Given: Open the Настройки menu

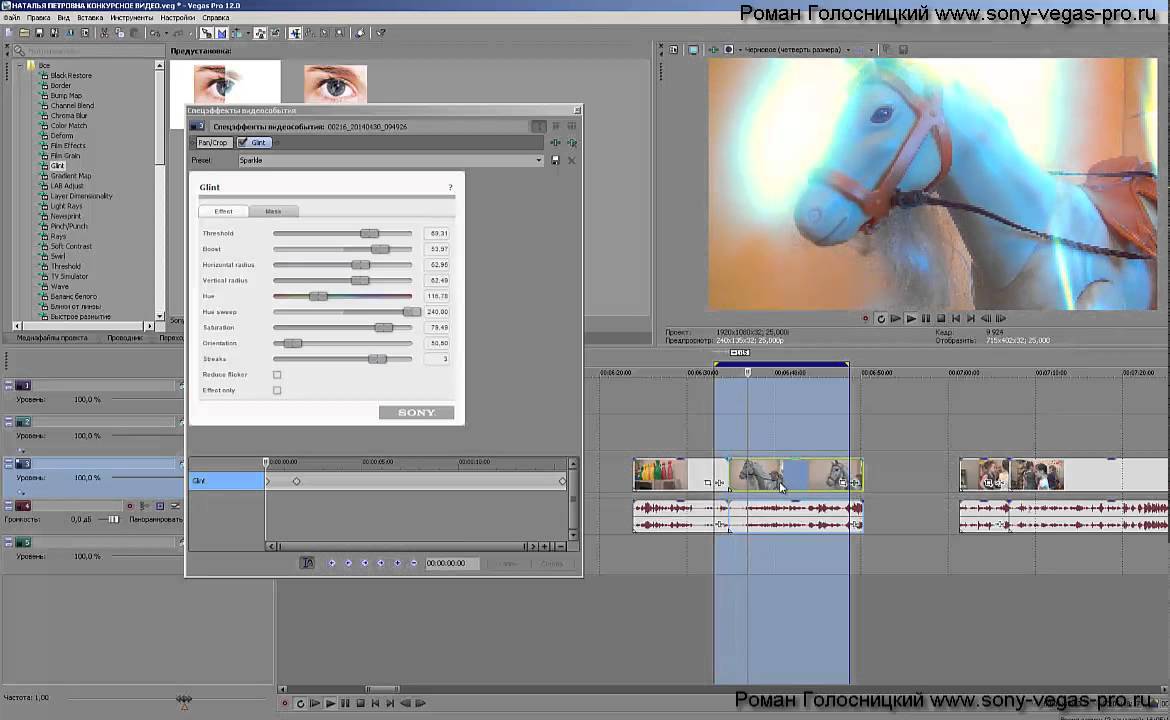Looking at the screenshot, I should pos(178,18).
